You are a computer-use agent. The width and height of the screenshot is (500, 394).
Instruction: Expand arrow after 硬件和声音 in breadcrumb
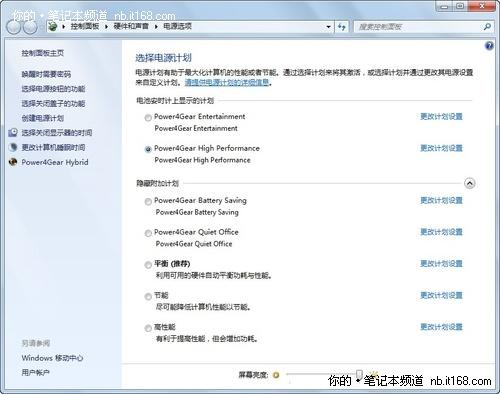click(156, 26)
